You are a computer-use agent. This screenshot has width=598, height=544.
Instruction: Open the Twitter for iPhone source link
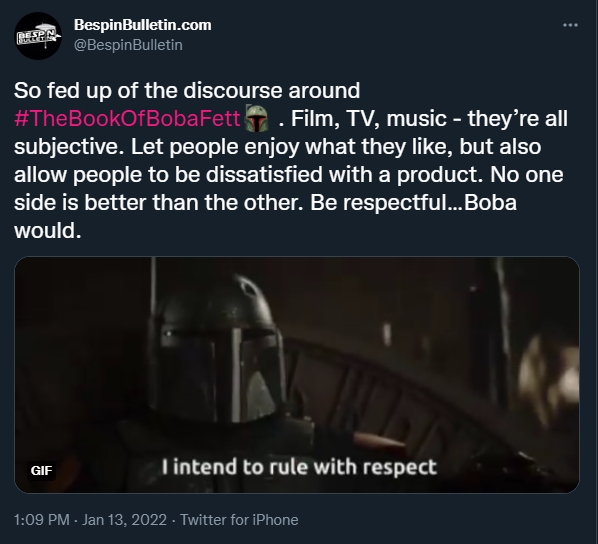tap(239, 520)
